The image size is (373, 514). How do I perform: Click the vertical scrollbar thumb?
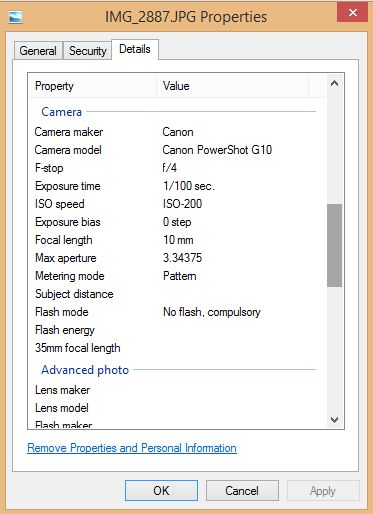click(x=334, y=245)
